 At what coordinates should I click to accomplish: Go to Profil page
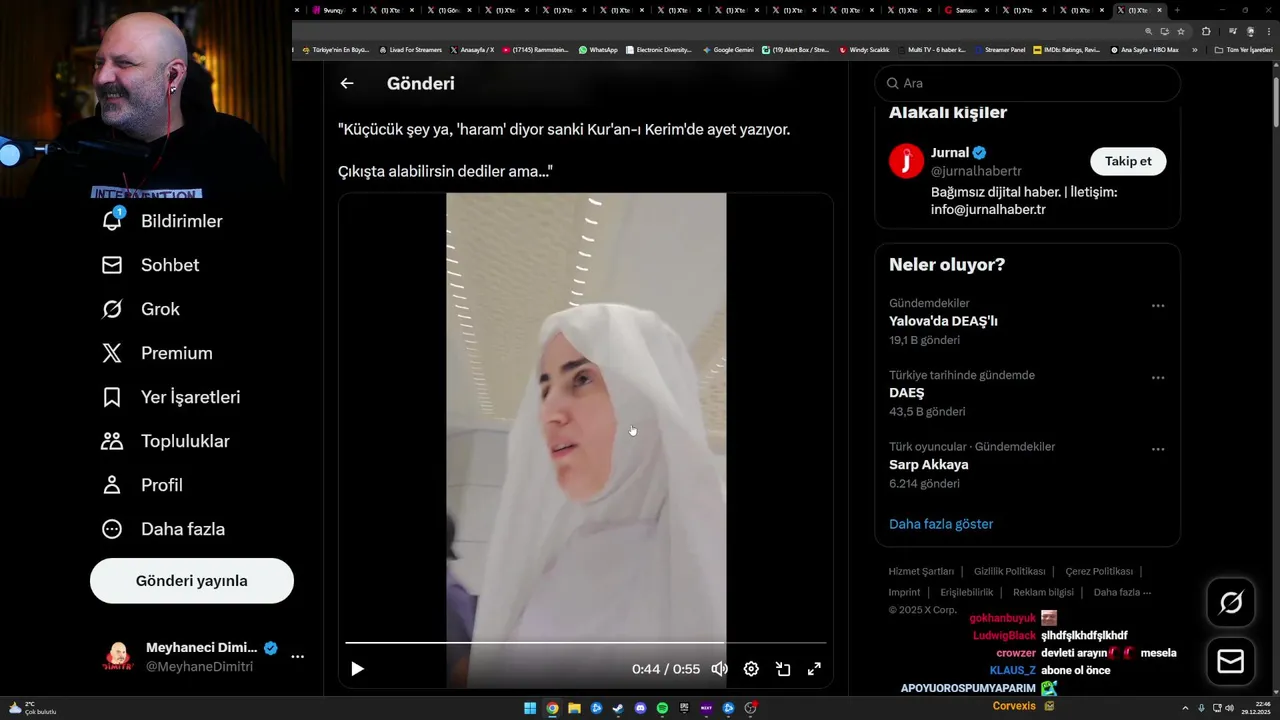(142, 485)
